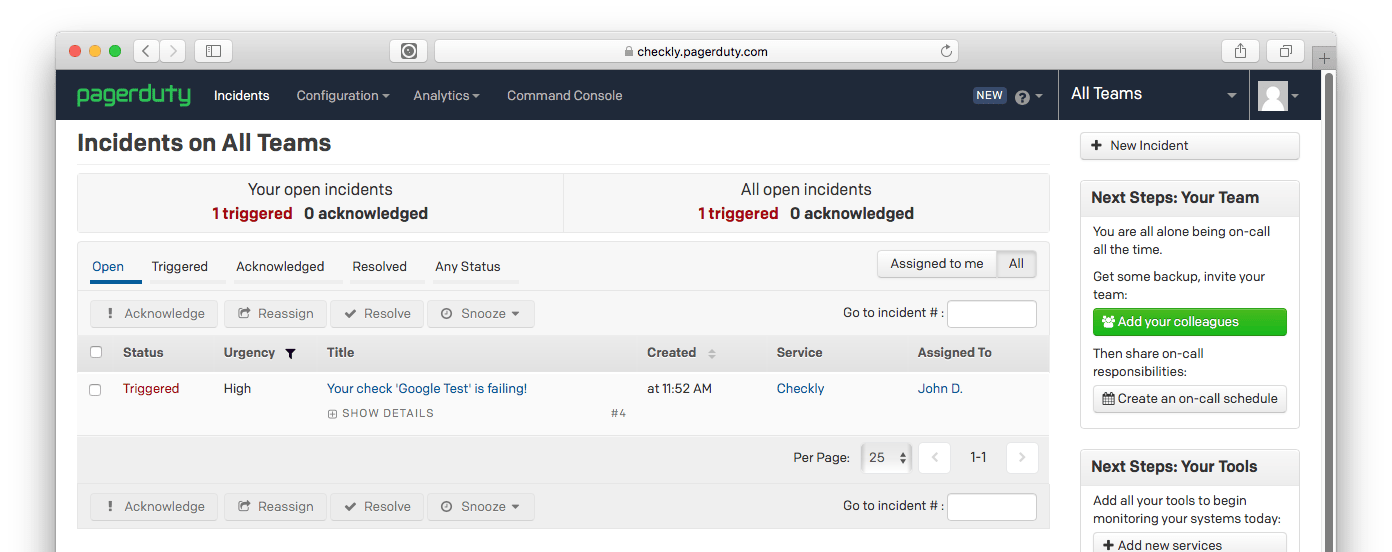The image size is (1392, 552).
Task: Focus the top Go to incident # field
Action: click(992, 314)
